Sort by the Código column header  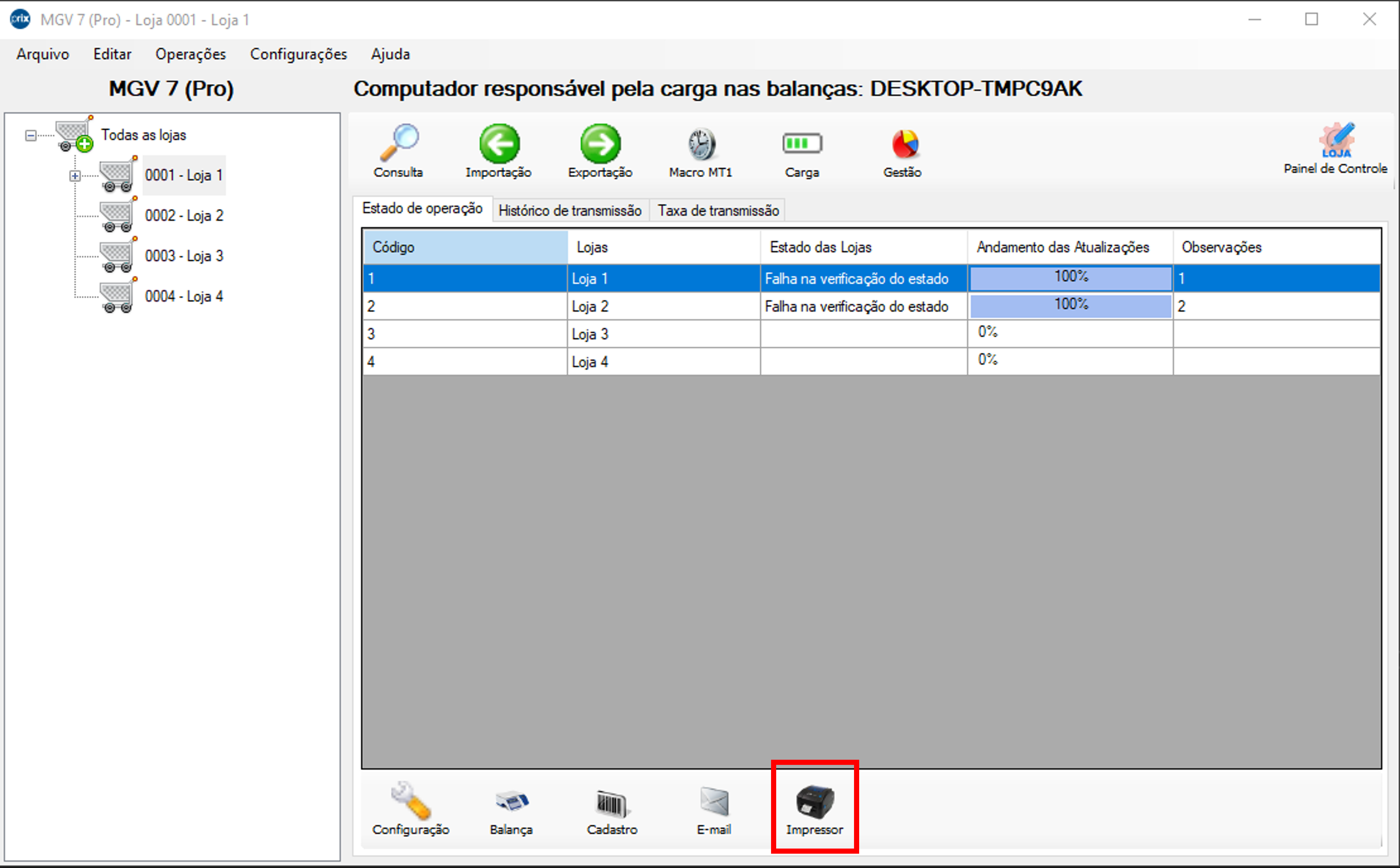(x=466, y=247)
